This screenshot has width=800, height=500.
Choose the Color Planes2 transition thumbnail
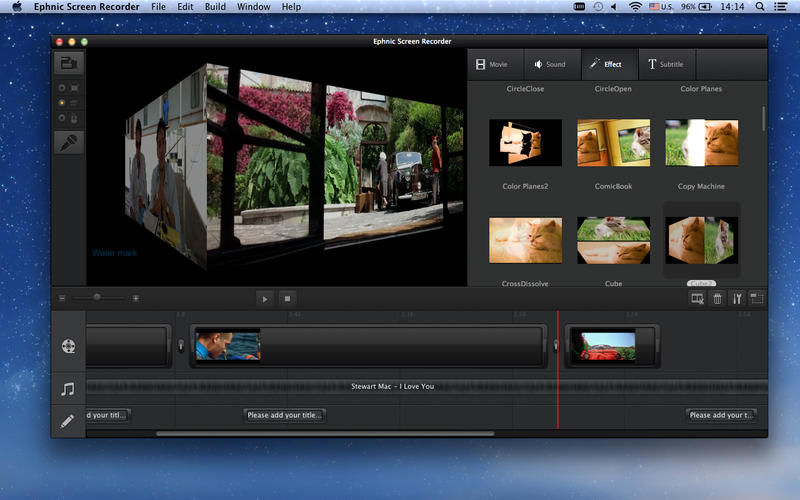526,142
